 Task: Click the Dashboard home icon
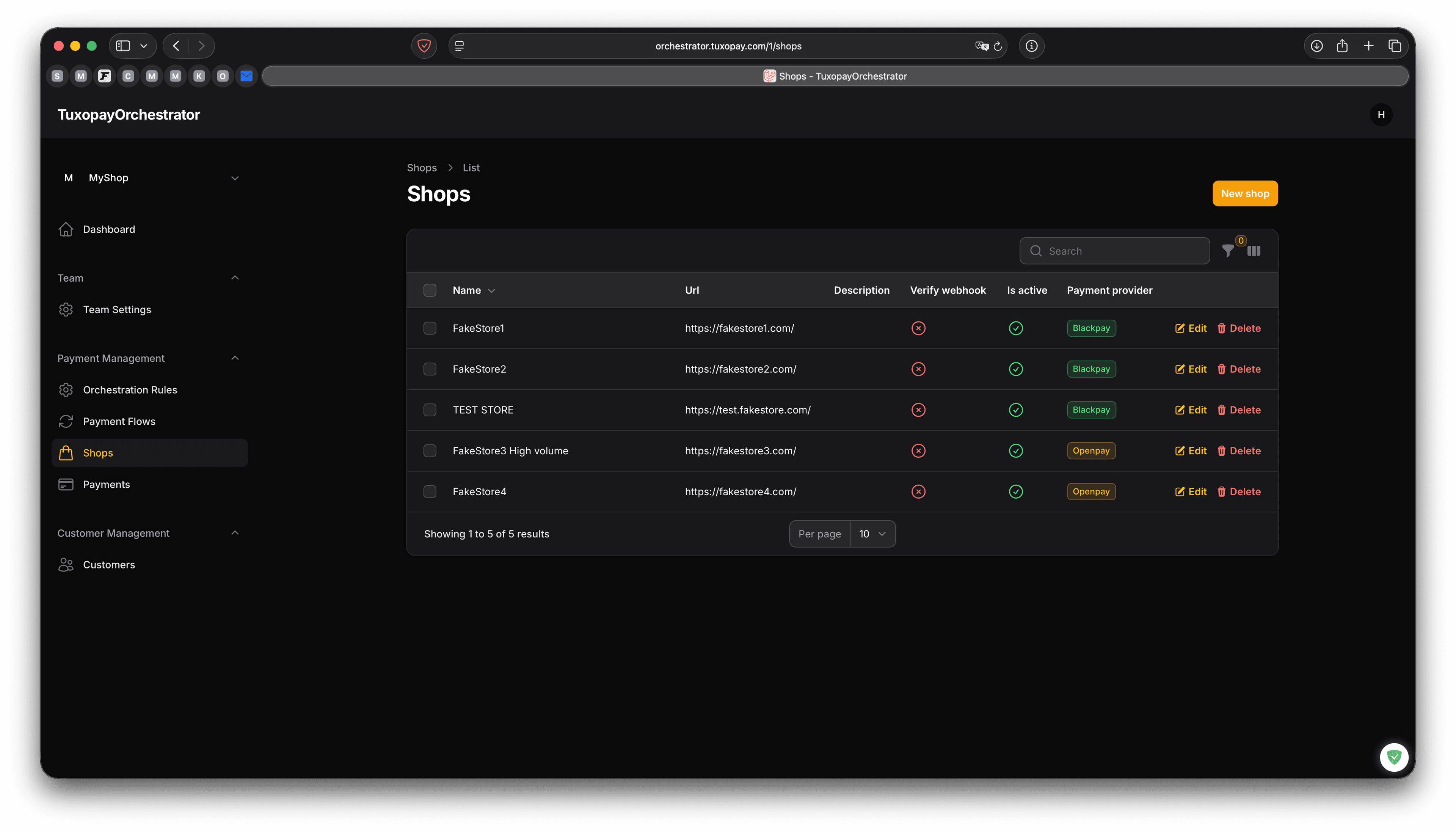66,229
